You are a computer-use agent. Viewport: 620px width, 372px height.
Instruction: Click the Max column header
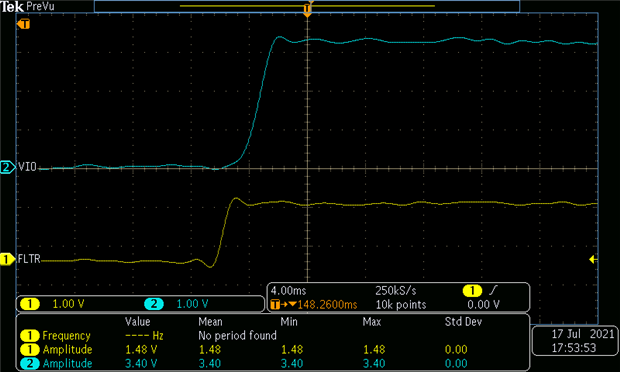[x=372, y=321]
